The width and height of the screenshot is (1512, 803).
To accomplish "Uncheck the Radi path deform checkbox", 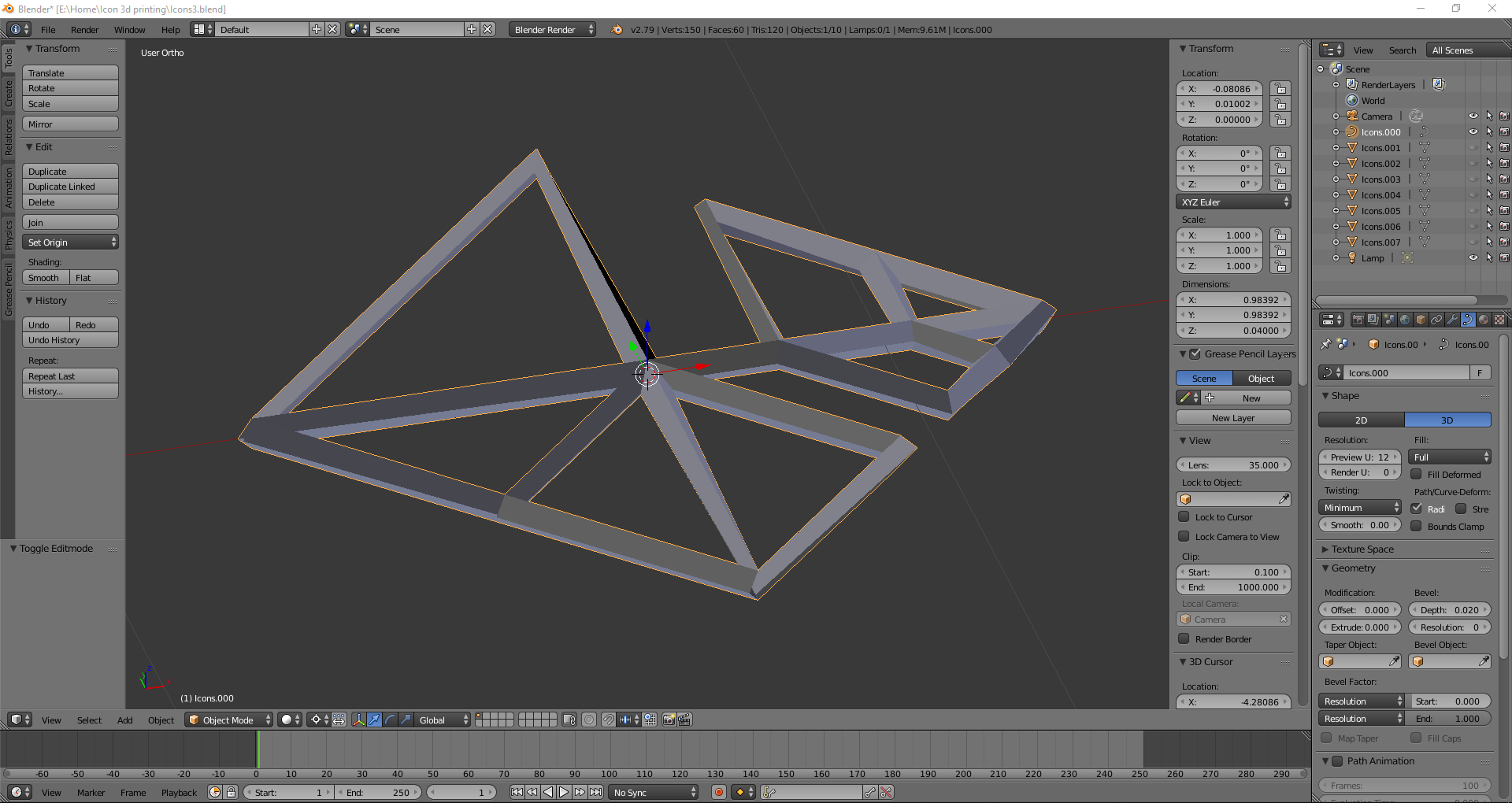I will click(1416, 509).
